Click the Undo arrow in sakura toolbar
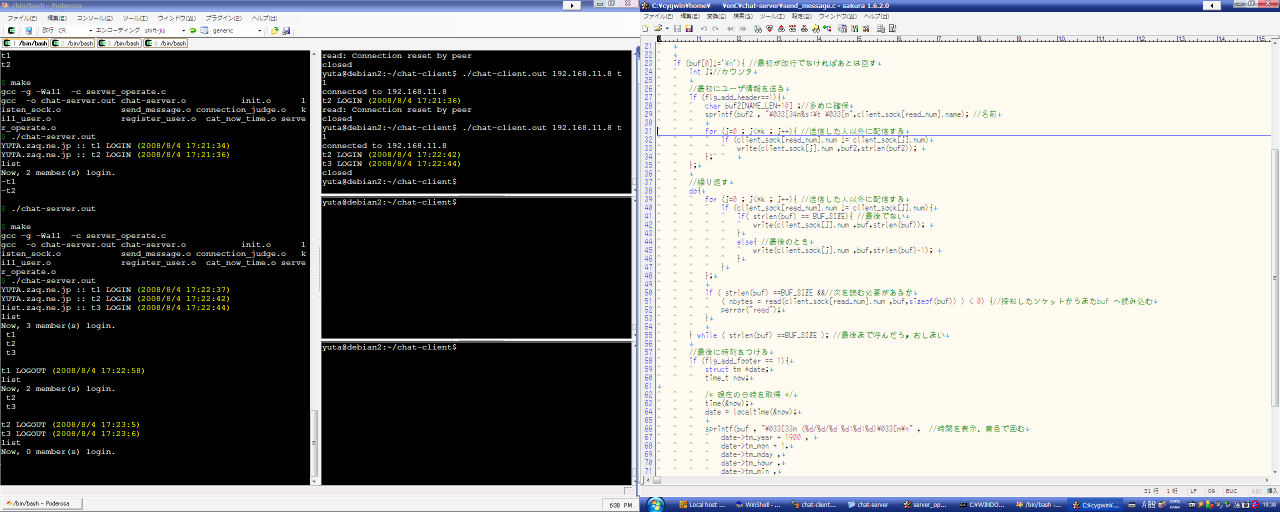This screenshot has height=512, width=1280. (x=704, y=29)
